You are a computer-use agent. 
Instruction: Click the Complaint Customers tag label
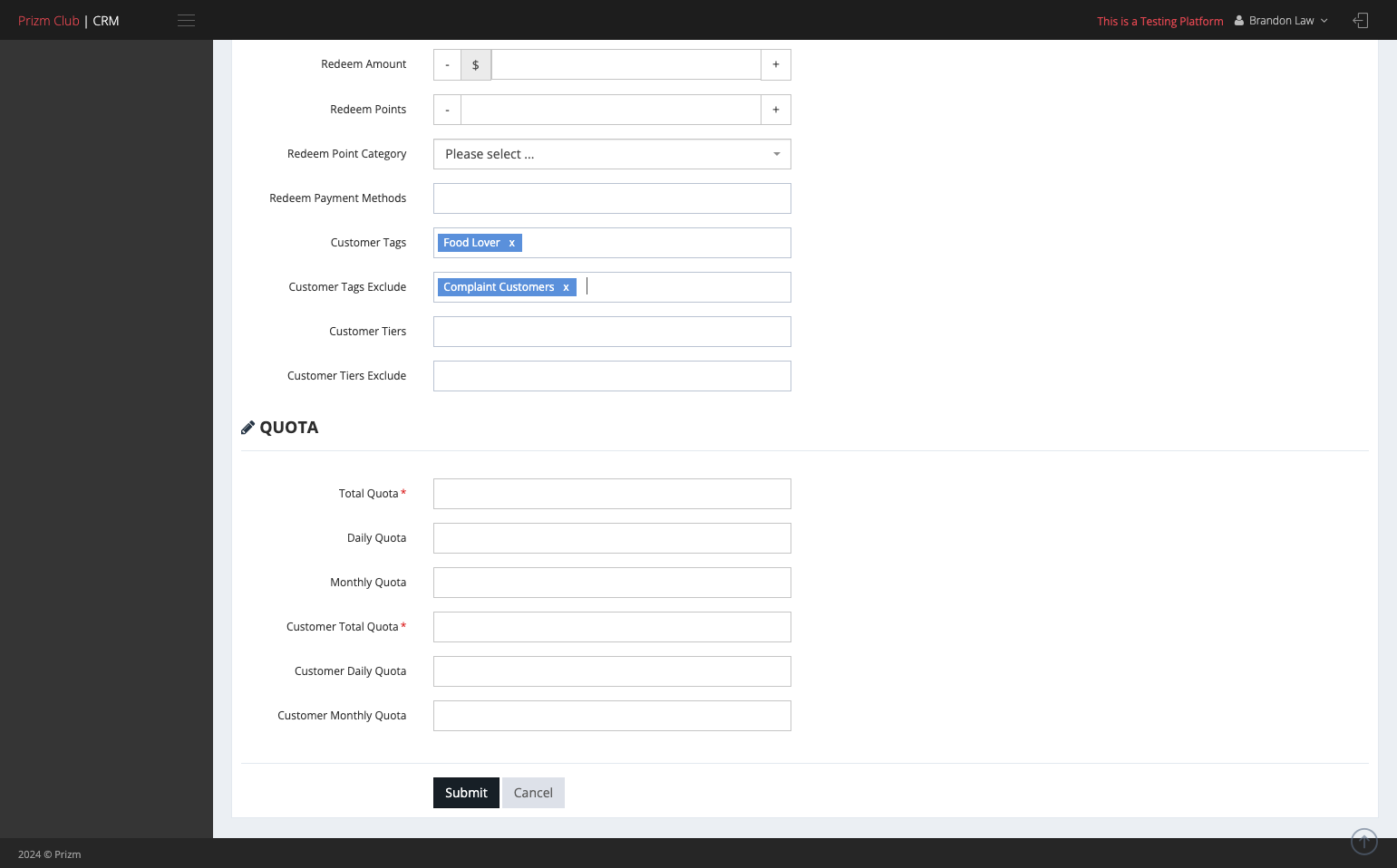499,287
